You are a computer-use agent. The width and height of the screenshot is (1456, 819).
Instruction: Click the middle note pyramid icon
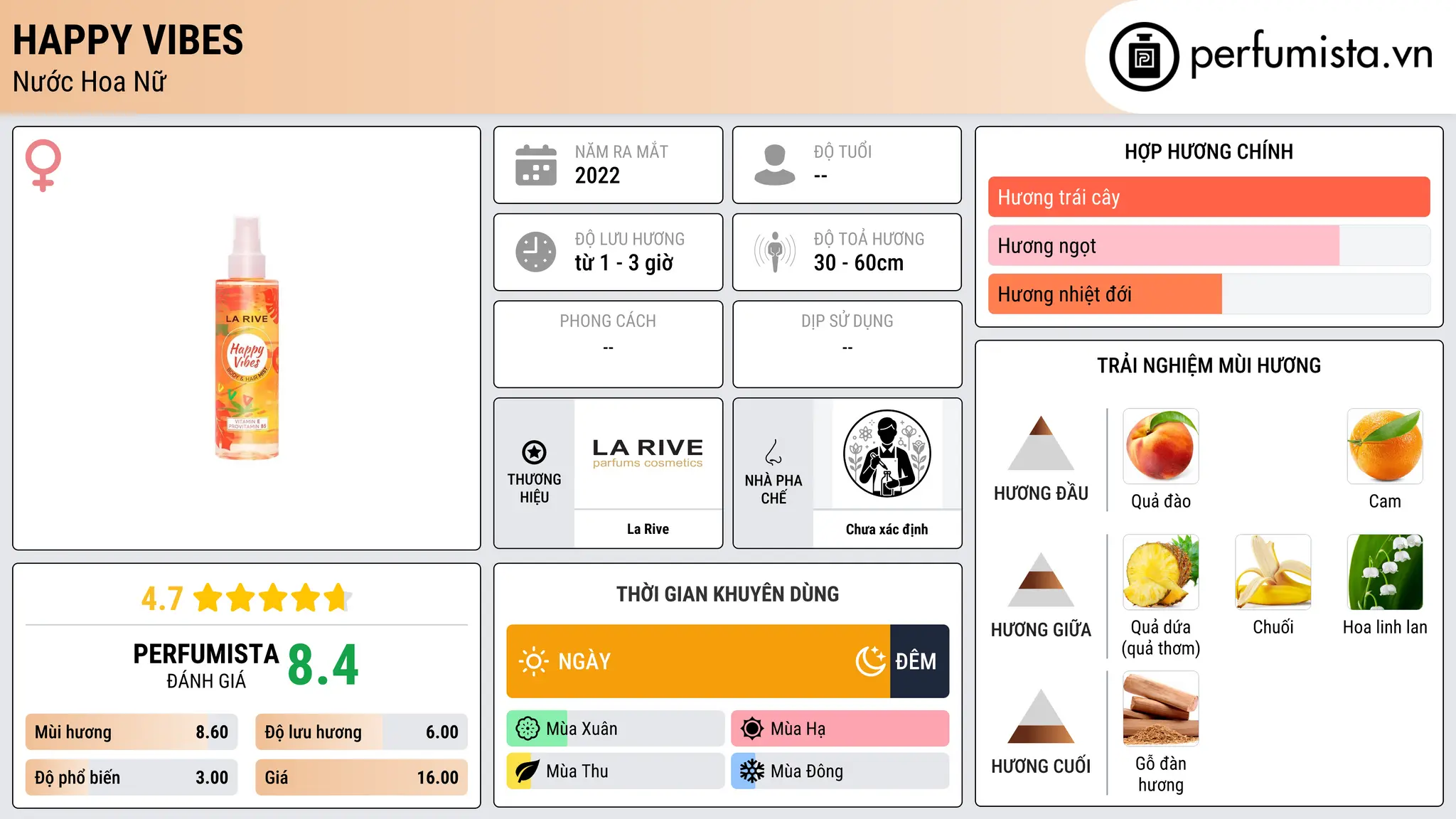[x=1041, y=579]
